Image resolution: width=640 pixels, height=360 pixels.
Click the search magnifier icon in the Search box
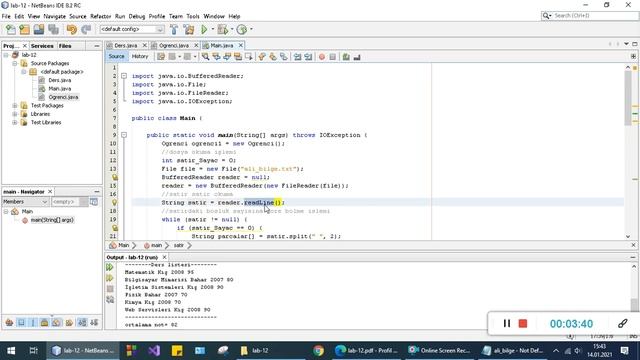click(546, 16)
